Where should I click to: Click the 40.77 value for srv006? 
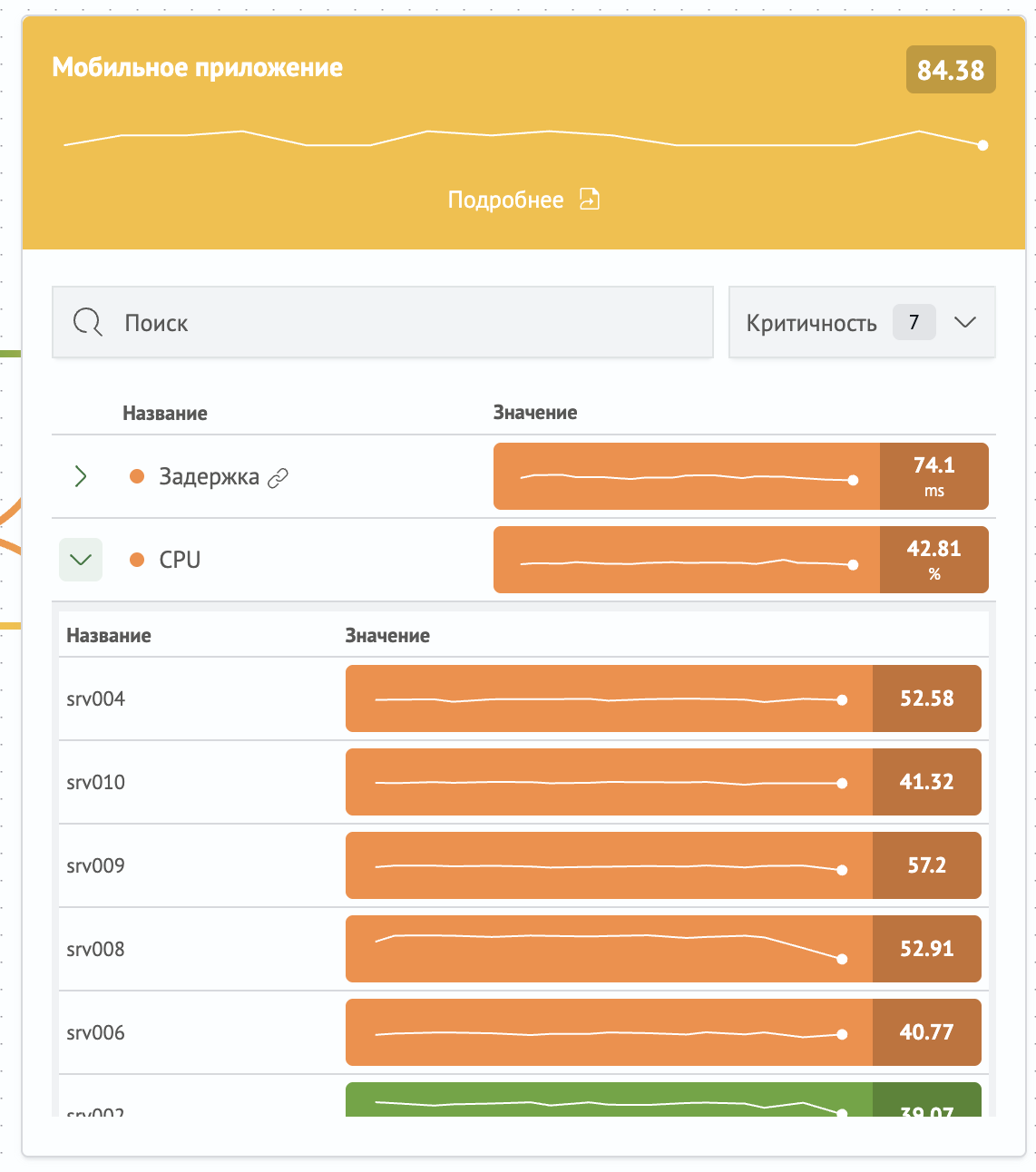[x=927, y=1032]
